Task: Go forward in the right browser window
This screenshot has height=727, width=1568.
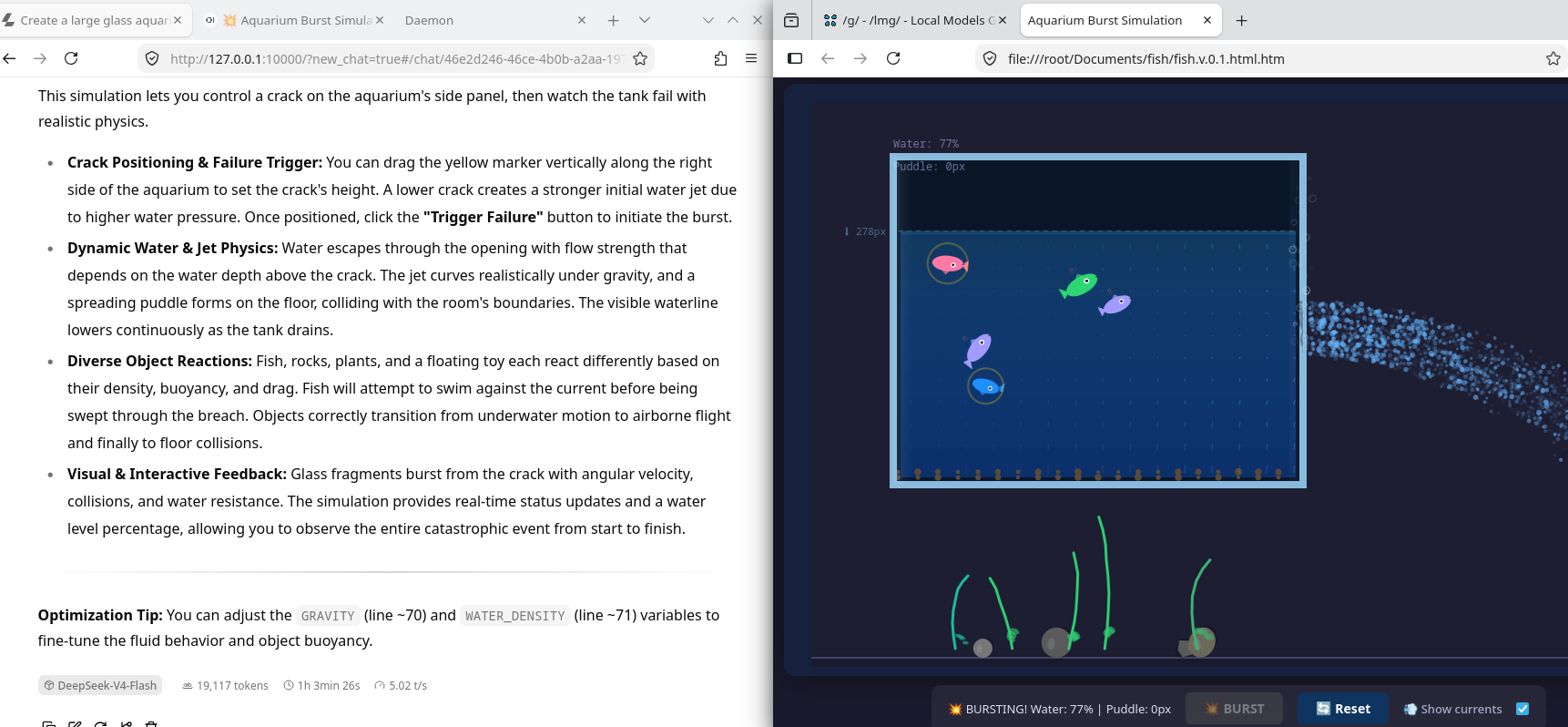Action: [860, 58]
